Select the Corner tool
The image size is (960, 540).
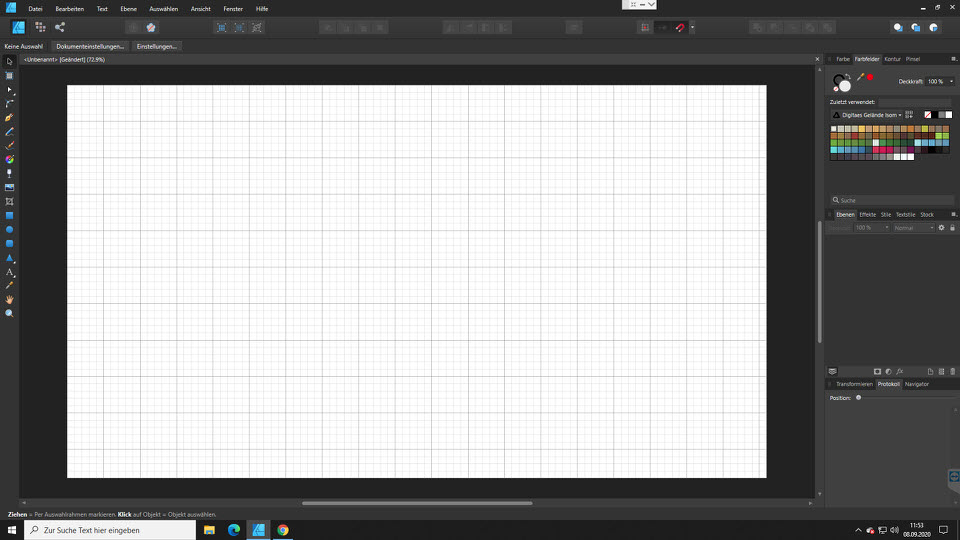9,103
